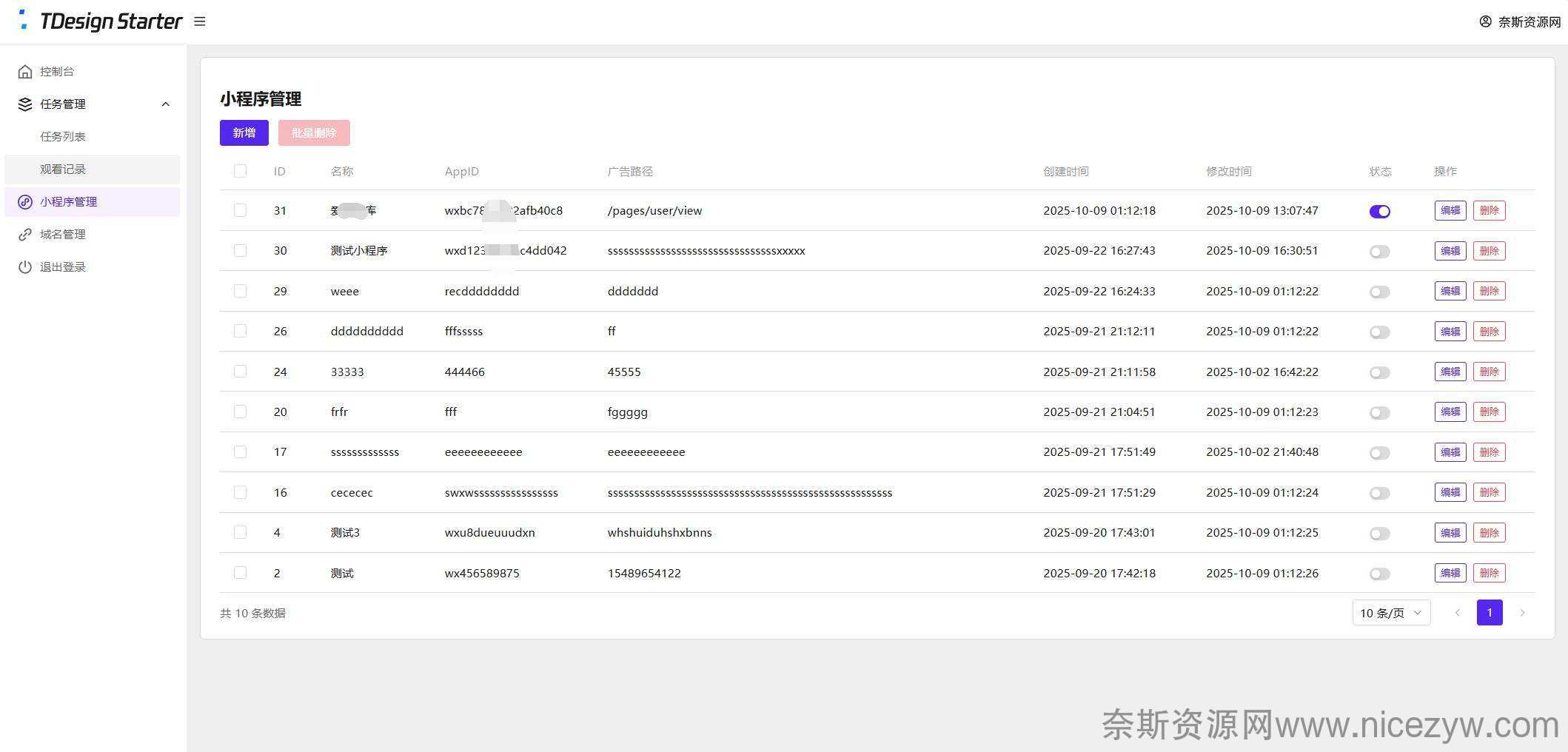This screenshot has width=1568, height=752.
Task: Click the hamburger menu collapse icon
Action: coord(200,22)
